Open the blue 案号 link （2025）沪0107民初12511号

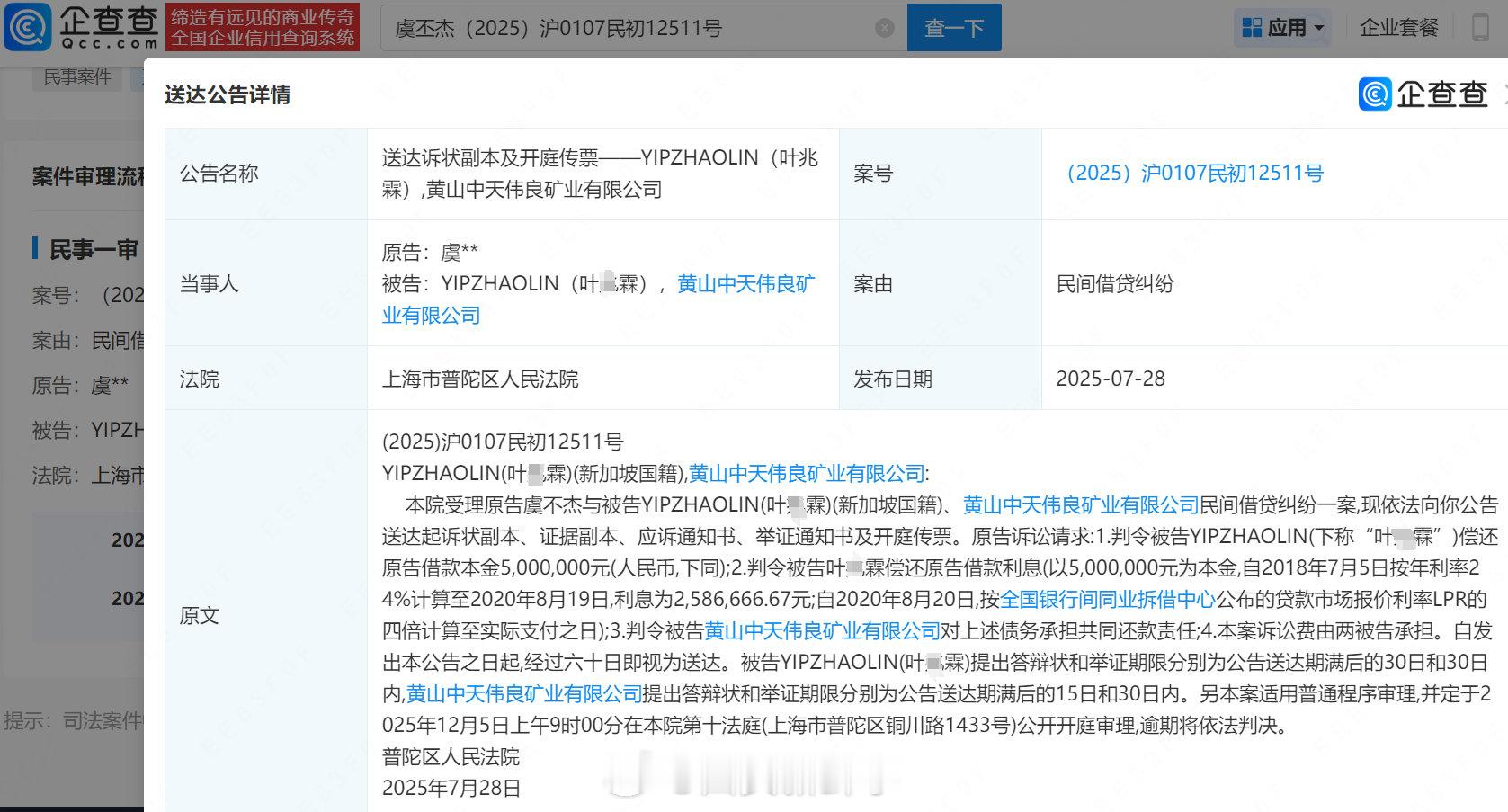point(1190,173)
